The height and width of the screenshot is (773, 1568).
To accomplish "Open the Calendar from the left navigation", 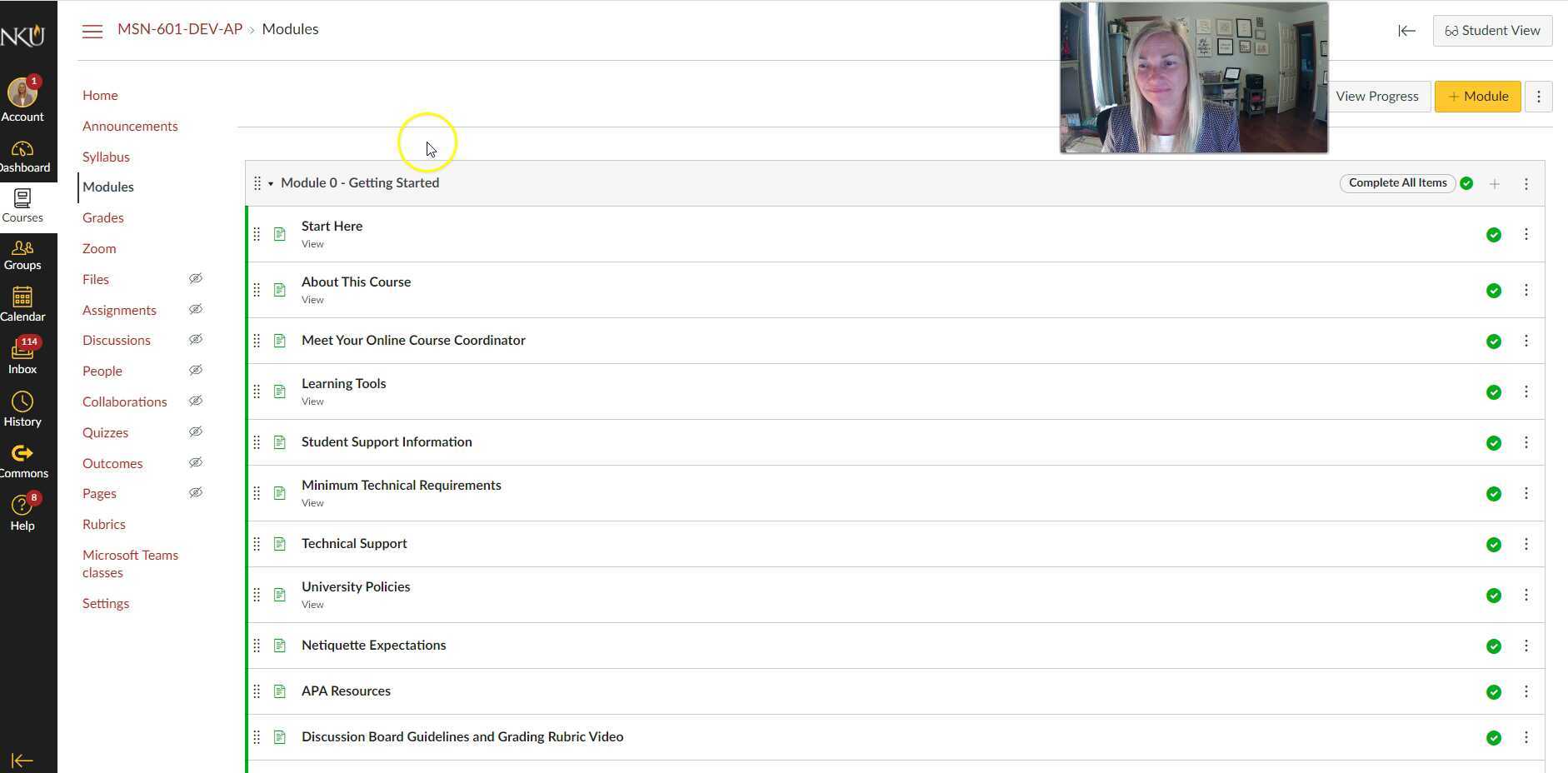I will click(x=22, y=302).
